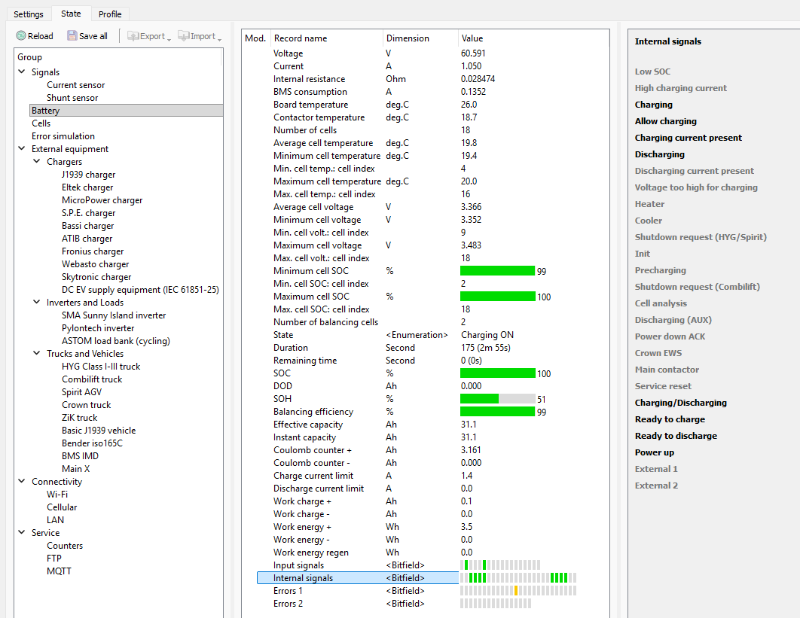Image resolution: width=800 pixels, height=618 pixels.
Task: Open the Export dropdown arrow
Action: [169, 38]
